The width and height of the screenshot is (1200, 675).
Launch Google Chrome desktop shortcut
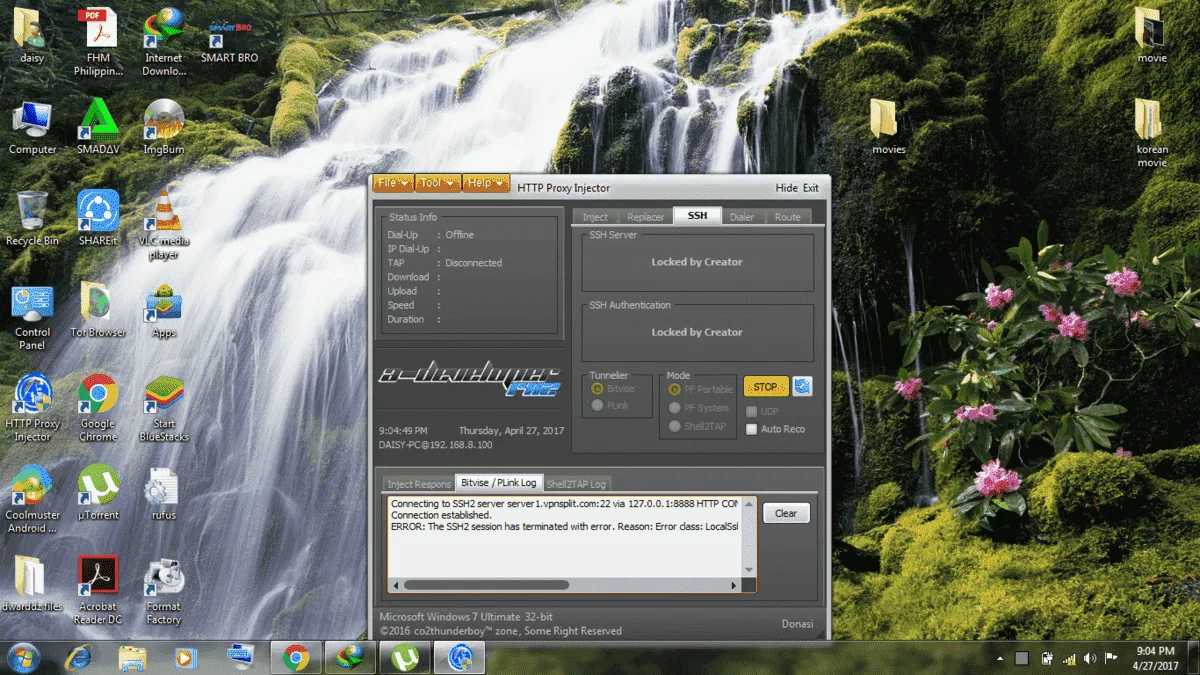[98, 408]
